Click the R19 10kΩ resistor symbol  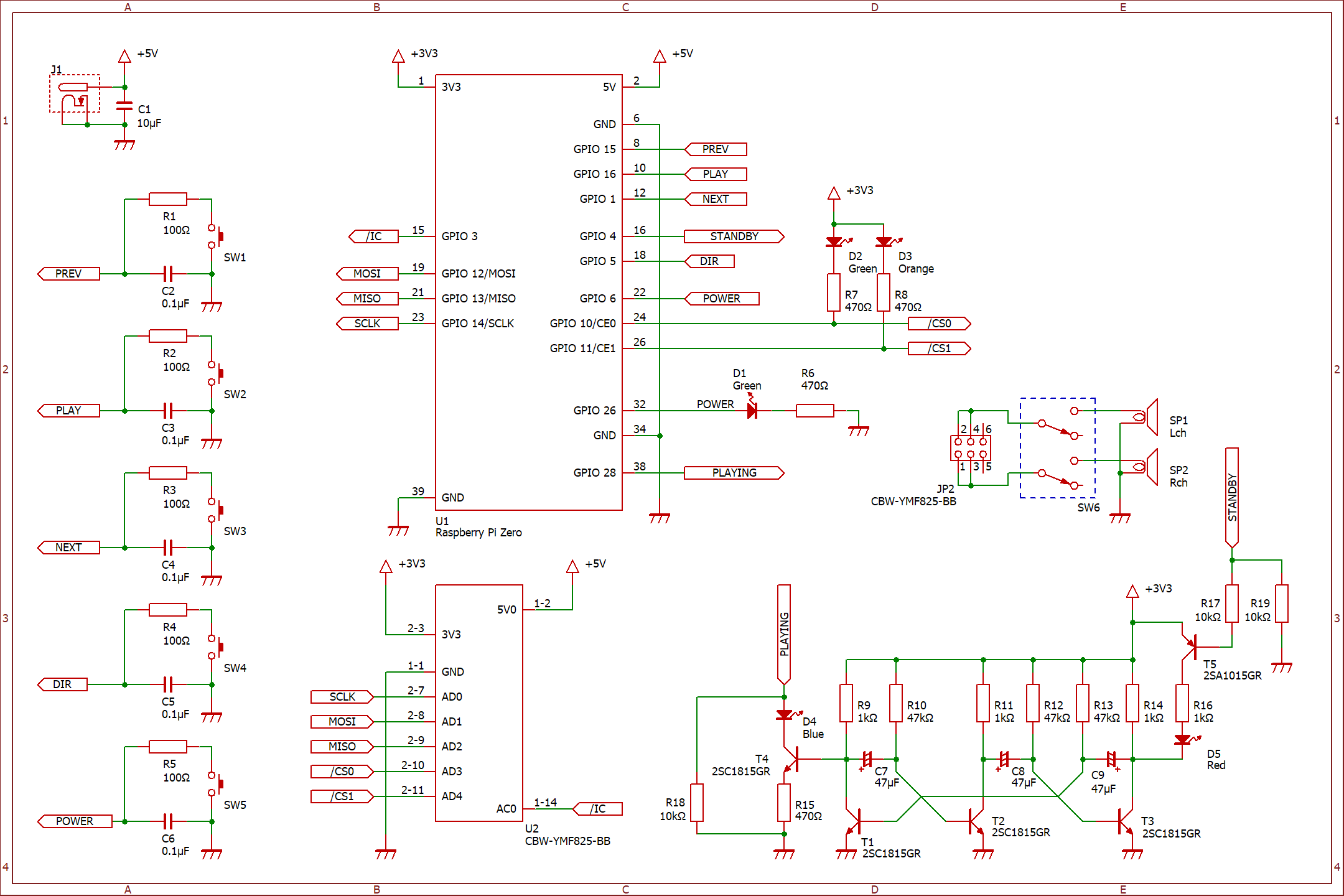(1282, 604)
